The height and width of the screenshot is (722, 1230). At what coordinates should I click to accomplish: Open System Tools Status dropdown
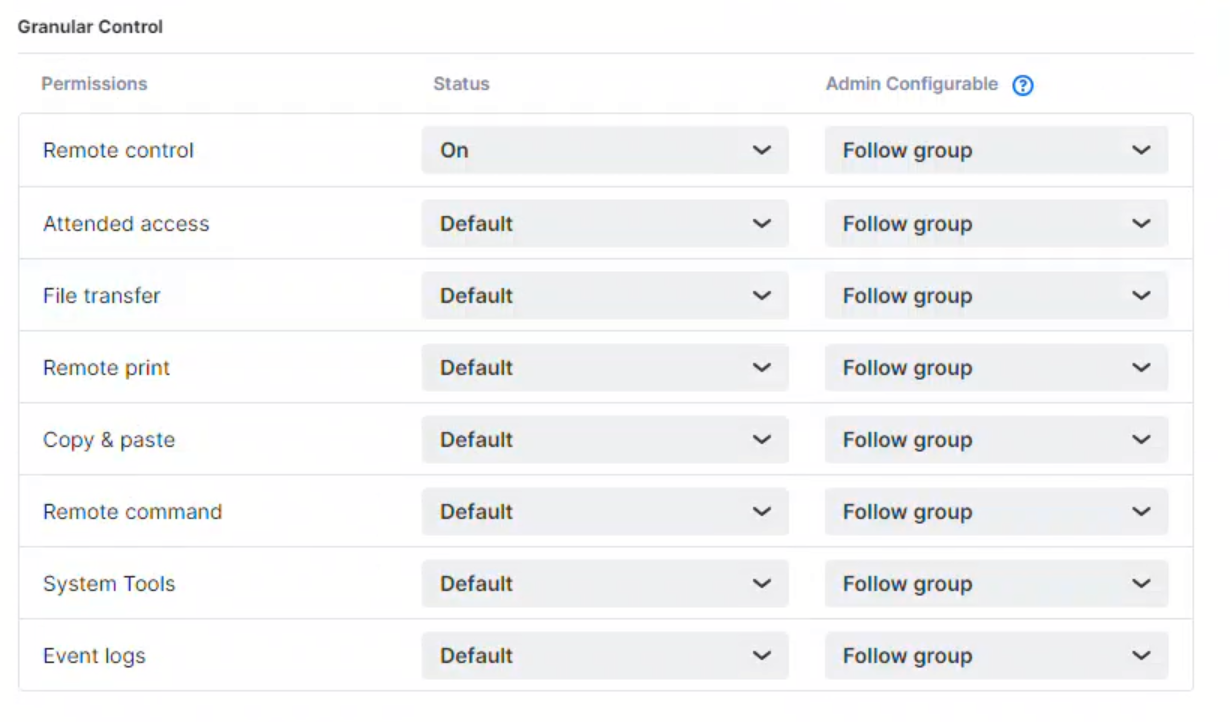pyautogui.click(x=605, y=584)
